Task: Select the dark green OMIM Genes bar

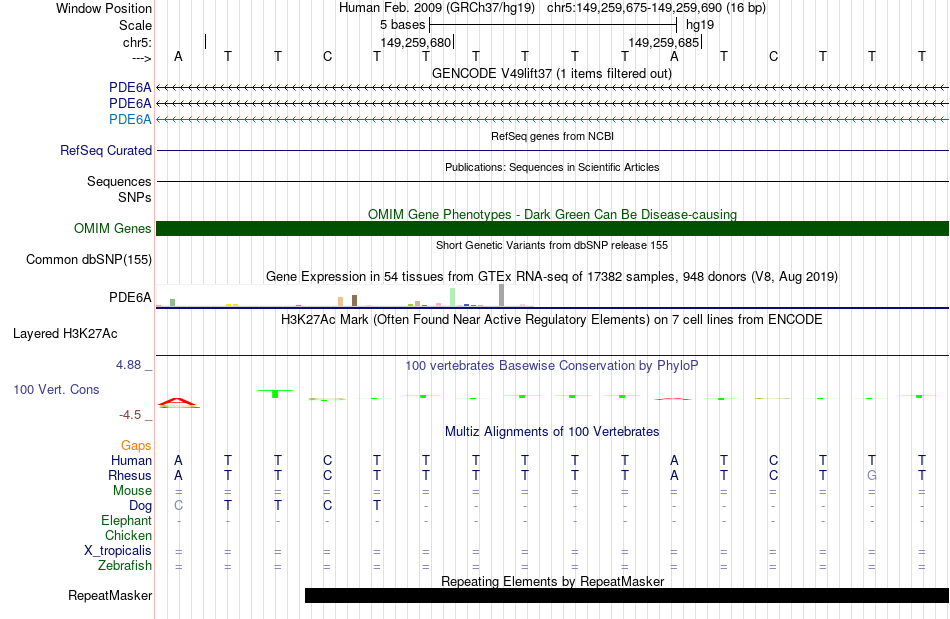Action: (552, 228)
